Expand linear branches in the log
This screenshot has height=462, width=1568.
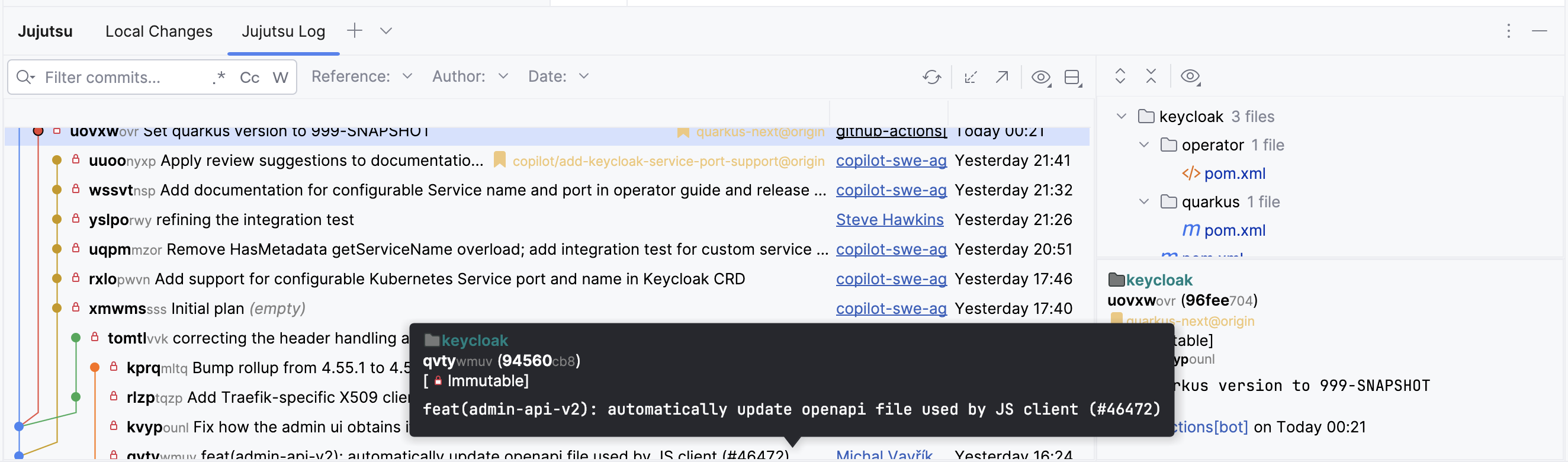(x=1002, y=78)
